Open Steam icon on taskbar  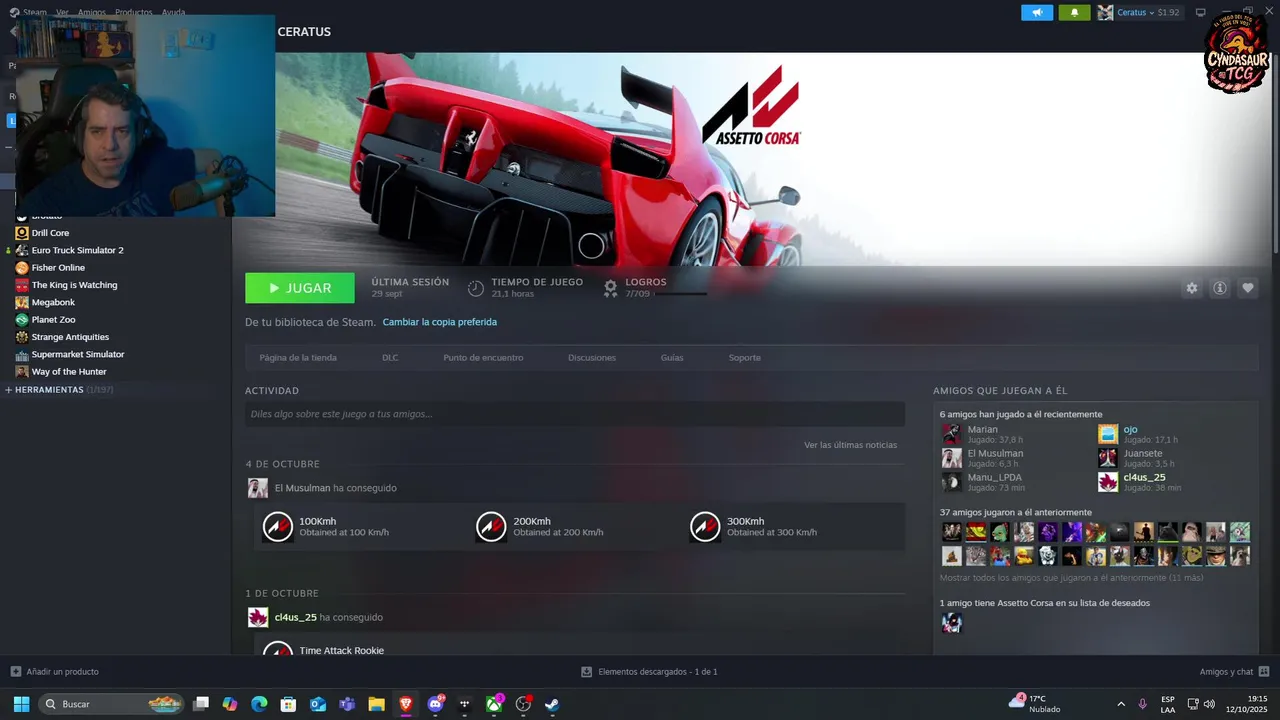click(552, 704)
